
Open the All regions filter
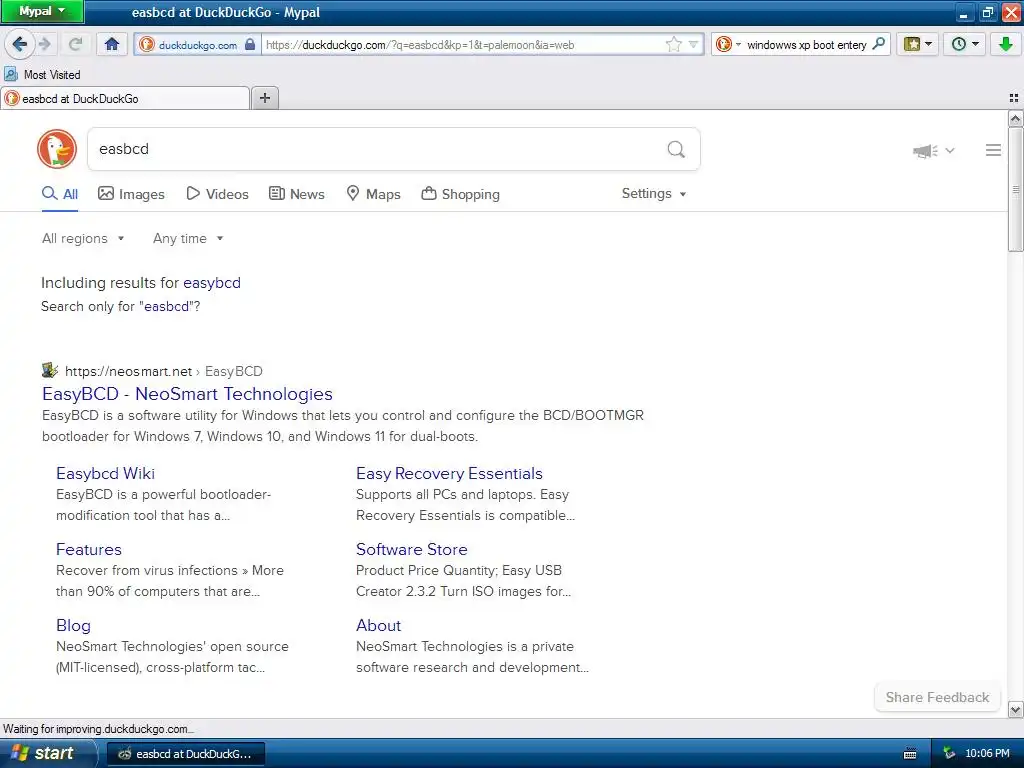(x=83, y=238)
